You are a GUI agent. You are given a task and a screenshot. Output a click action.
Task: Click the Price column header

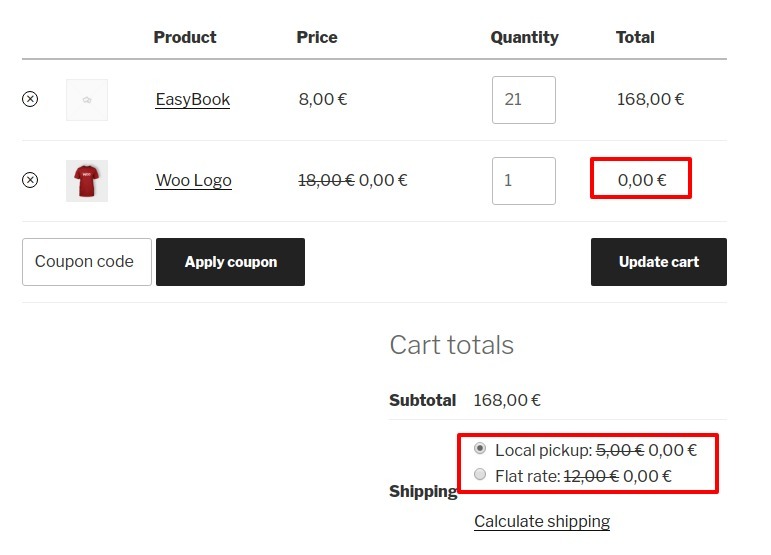tap(317, 37)
